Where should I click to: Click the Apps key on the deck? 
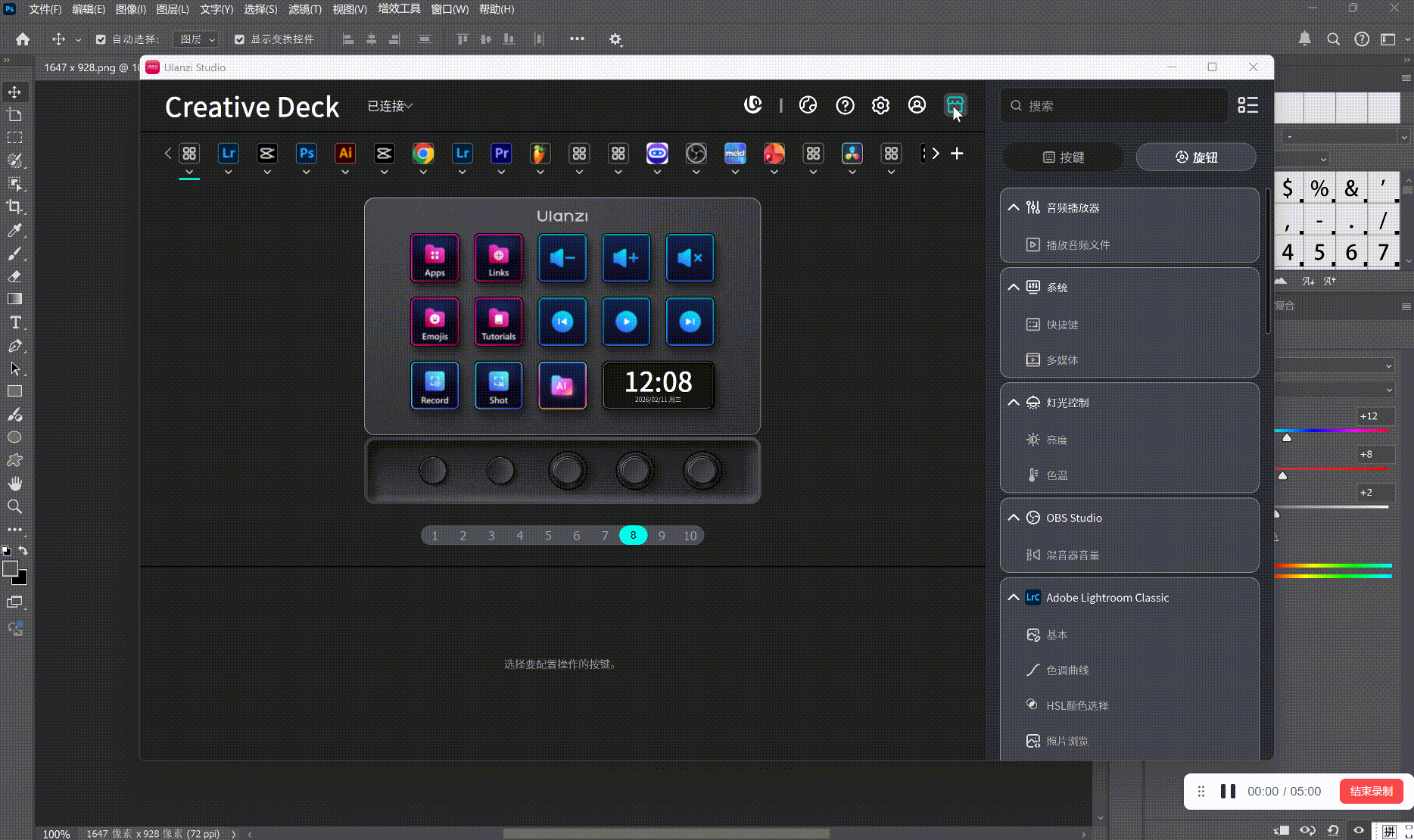click(434, 258)
